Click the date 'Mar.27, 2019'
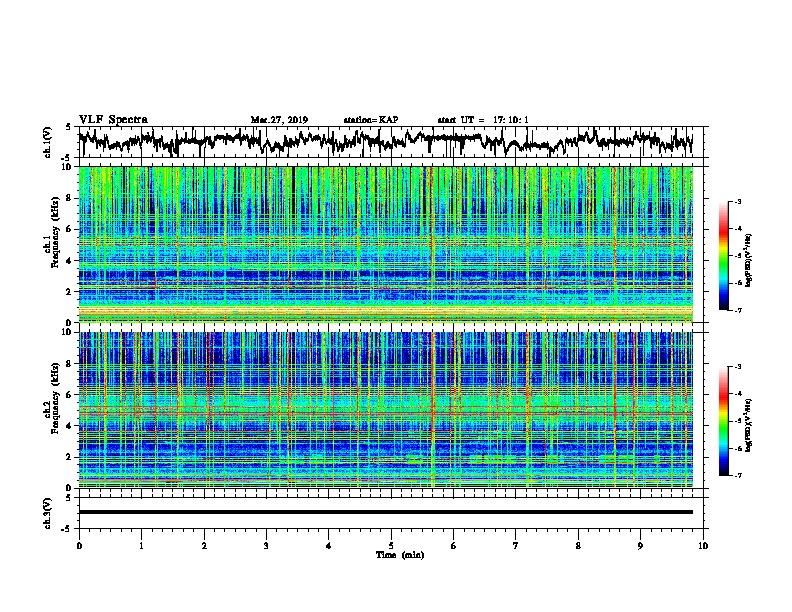 [279, 120]
